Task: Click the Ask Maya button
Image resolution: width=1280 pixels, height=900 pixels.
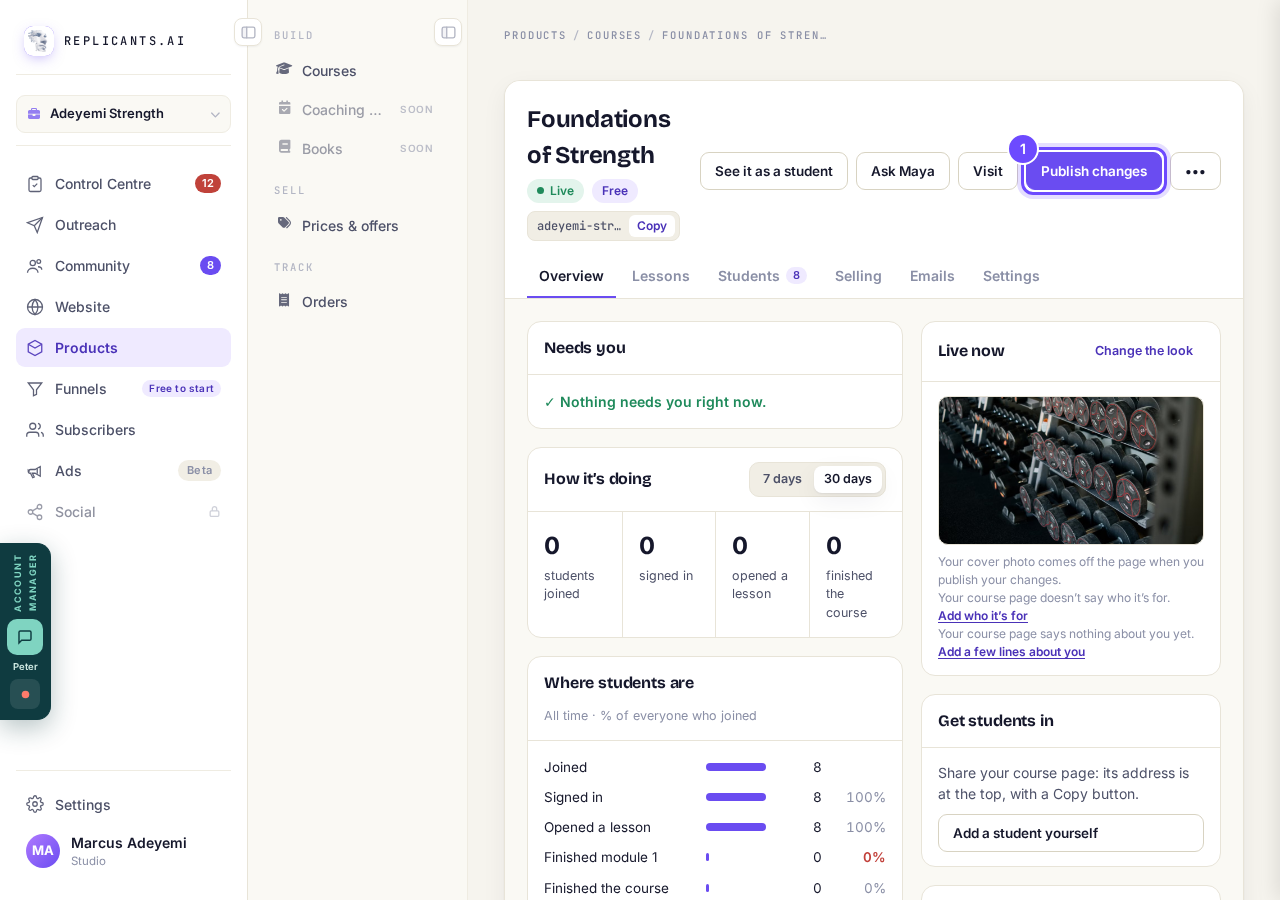Action: point(903,171)
